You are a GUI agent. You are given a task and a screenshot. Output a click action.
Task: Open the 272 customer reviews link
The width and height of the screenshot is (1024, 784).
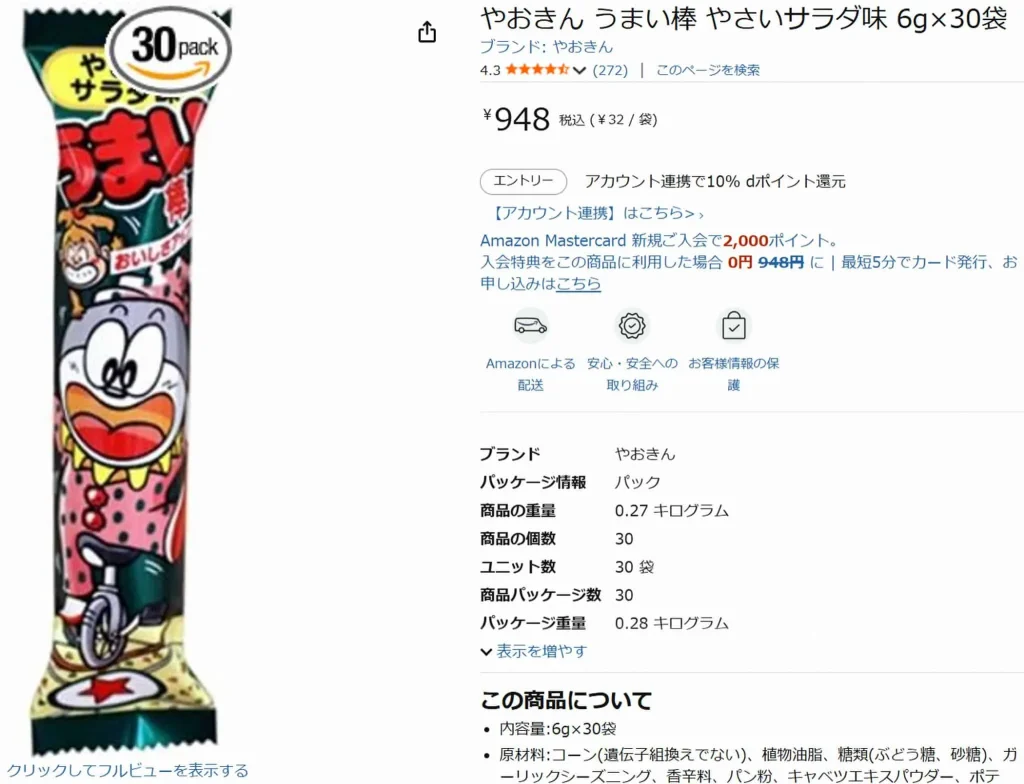point(610,70)
